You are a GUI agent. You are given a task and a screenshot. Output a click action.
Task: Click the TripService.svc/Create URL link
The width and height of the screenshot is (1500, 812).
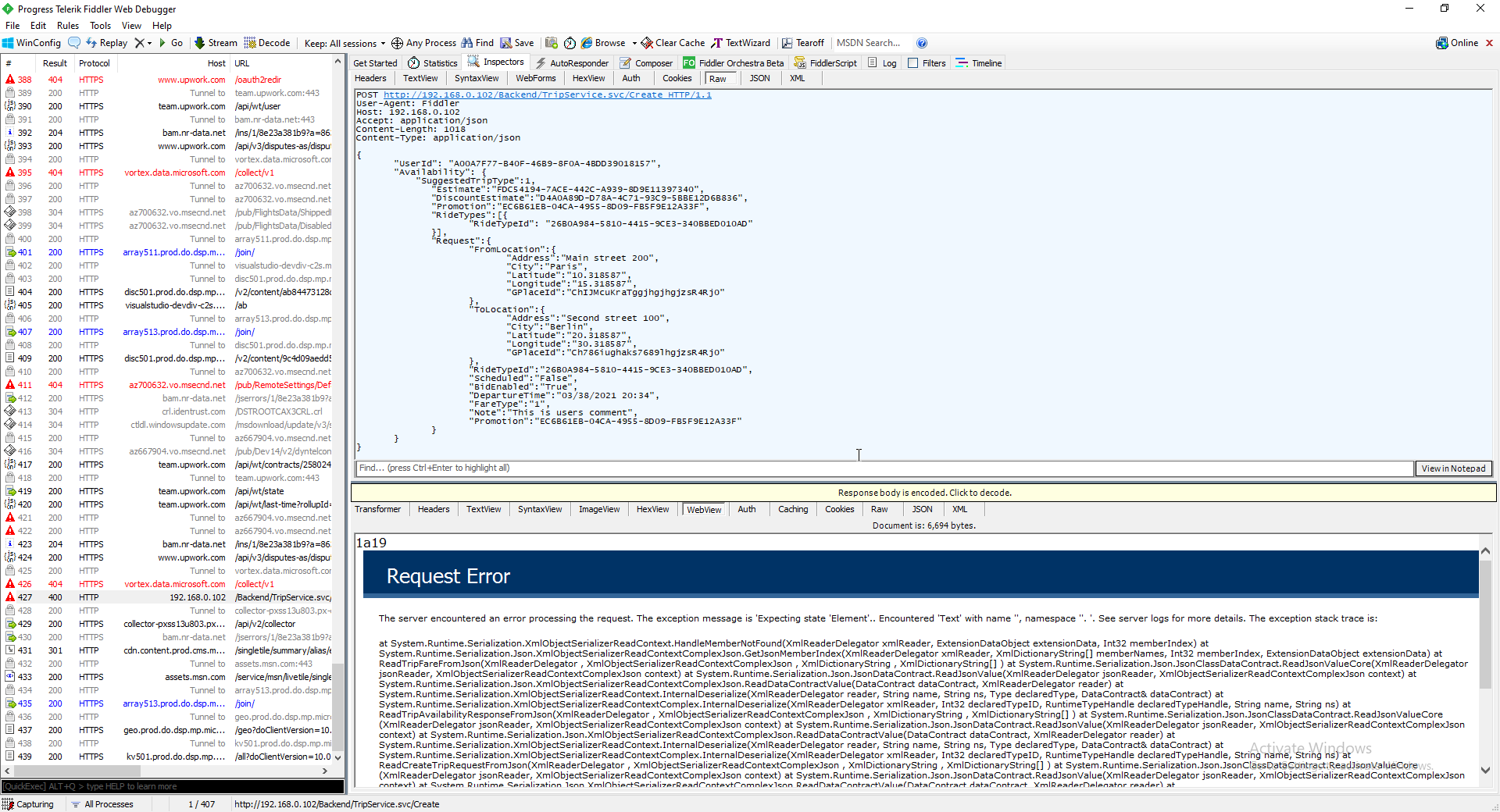(548, 95)
